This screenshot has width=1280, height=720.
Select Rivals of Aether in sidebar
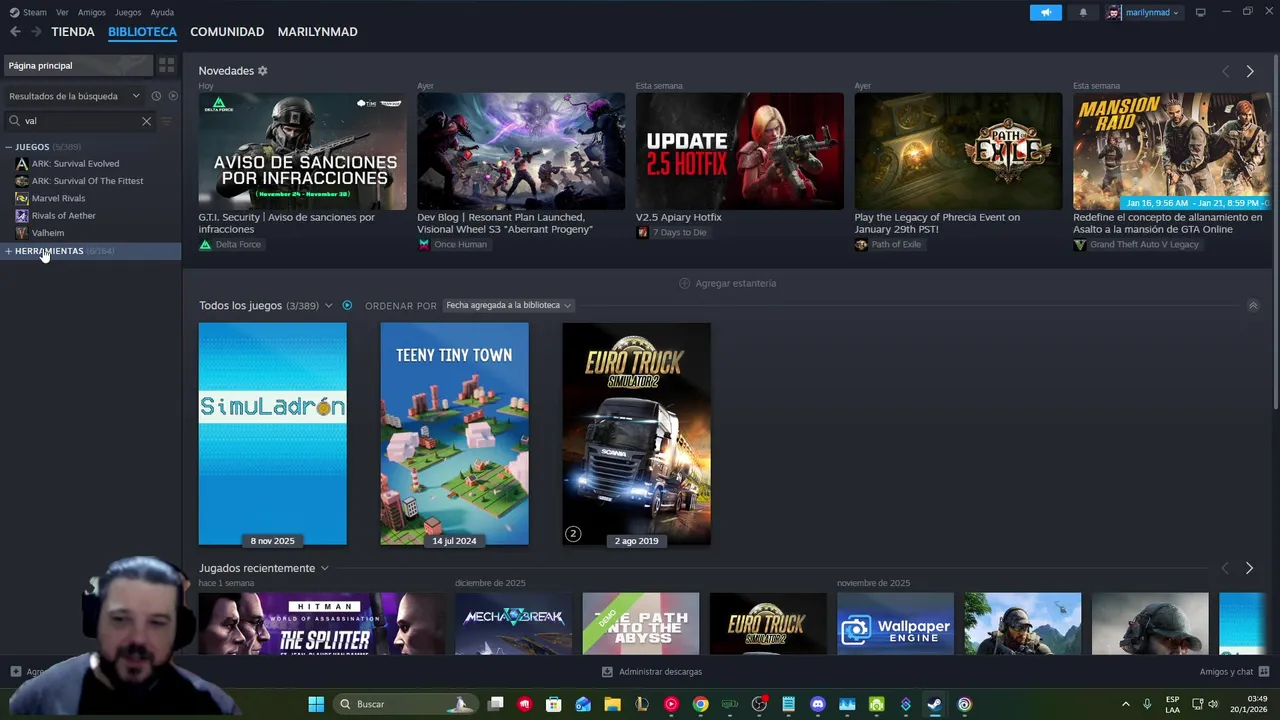[x=63, y=216]
